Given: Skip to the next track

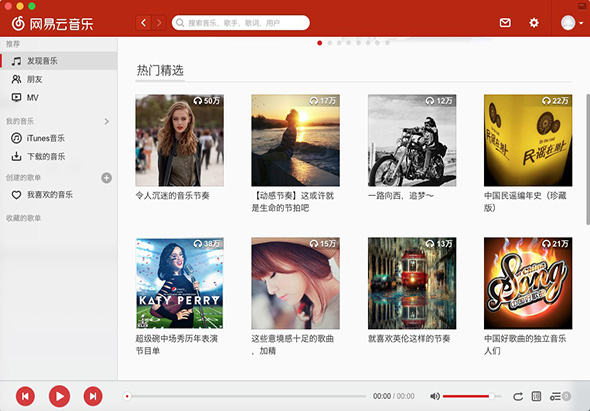Looking at the screenshot, I should coord(93,396).
